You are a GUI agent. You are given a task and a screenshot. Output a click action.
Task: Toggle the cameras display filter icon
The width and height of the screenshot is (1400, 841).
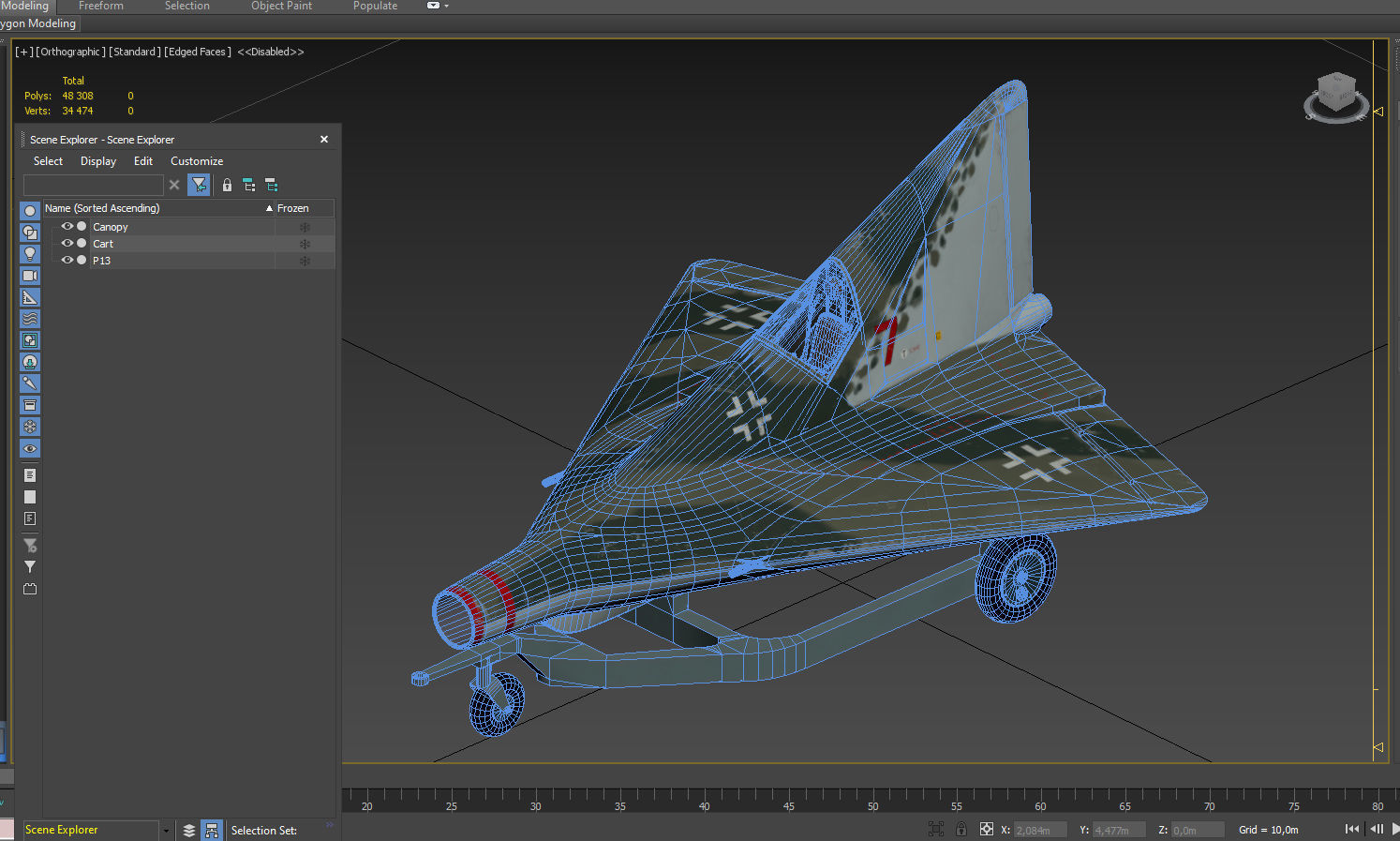(30, 276)
